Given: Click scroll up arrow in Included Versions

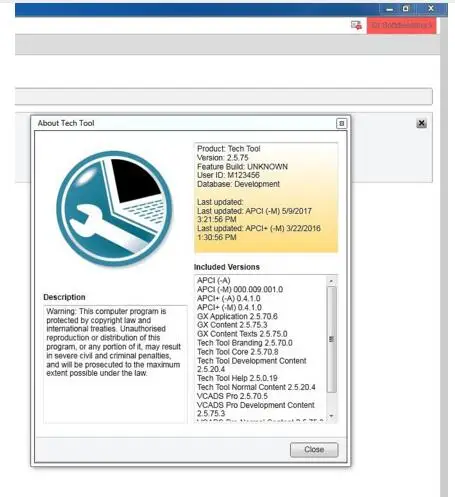Looking at the screenshot, I should (x=331, y=281).
